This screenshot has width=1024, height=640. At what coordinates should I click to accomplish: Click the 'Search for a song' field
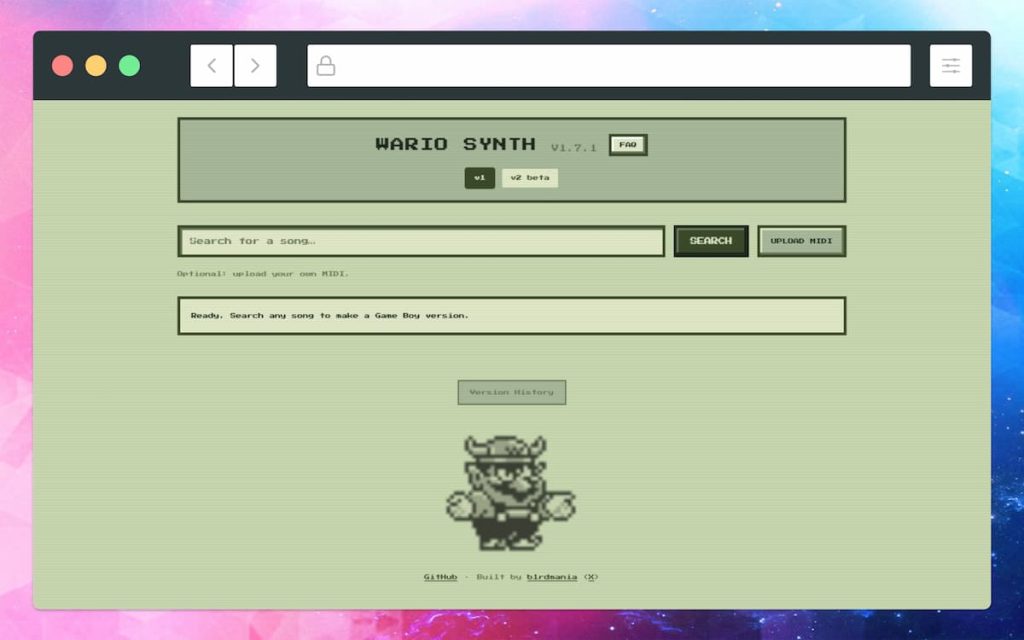[x=421, y=241]
